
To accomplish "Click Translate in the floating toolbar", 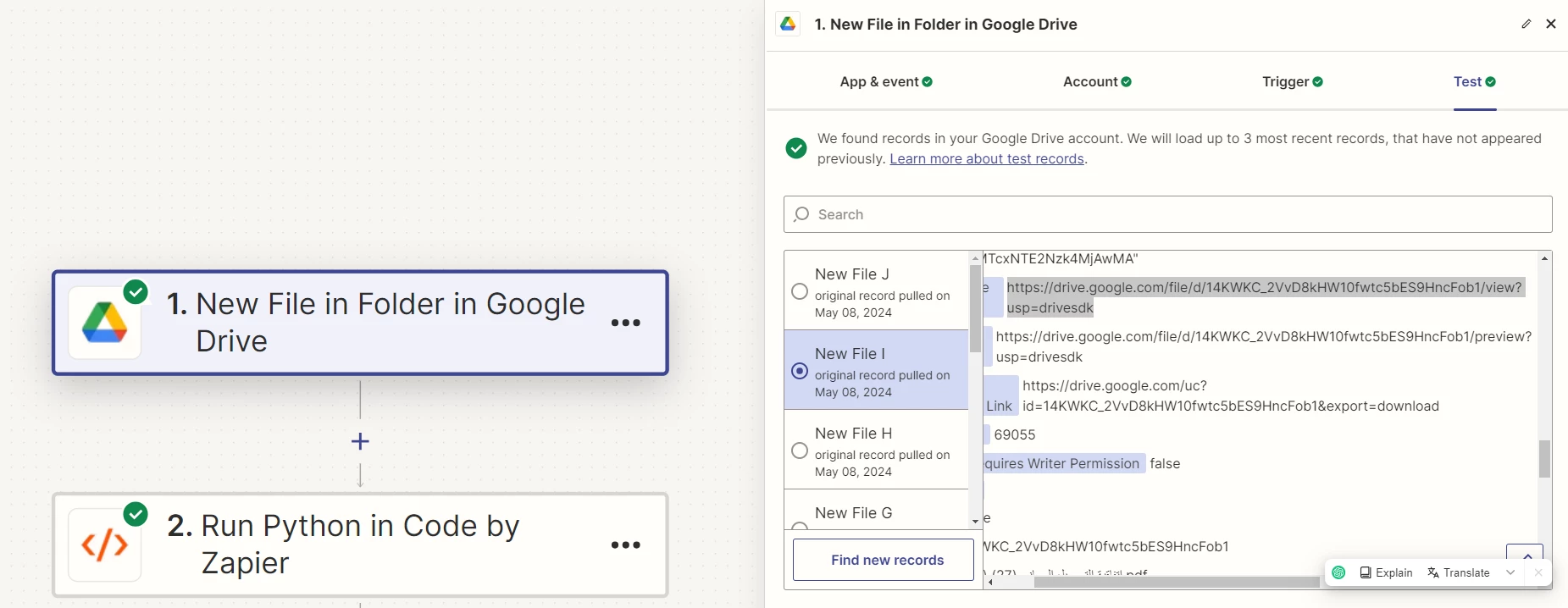I will (x=1459, y=572).
